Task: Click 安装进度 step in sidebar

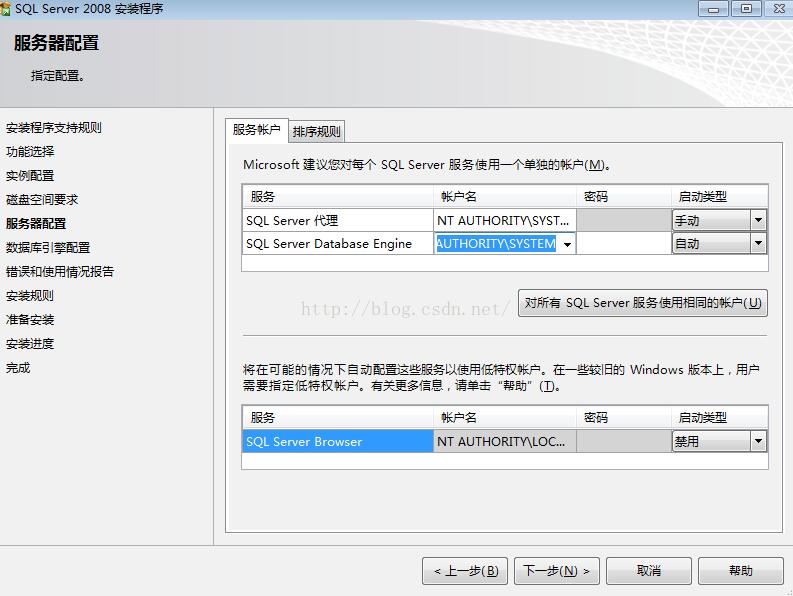Action: point(30,344)
